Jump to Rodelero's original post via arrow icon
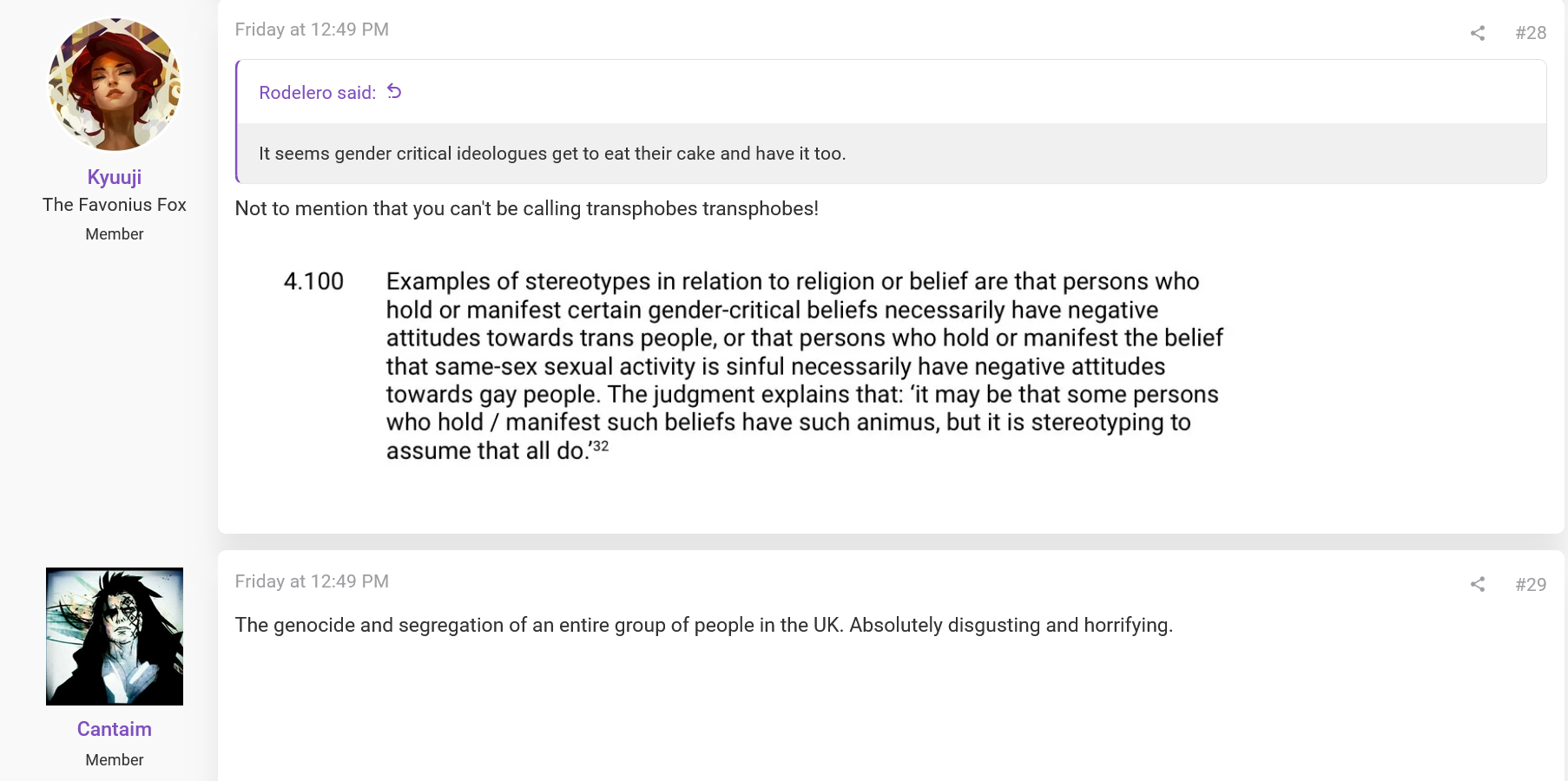Viewport: 1568px width, 781px height. pos(394,91)
